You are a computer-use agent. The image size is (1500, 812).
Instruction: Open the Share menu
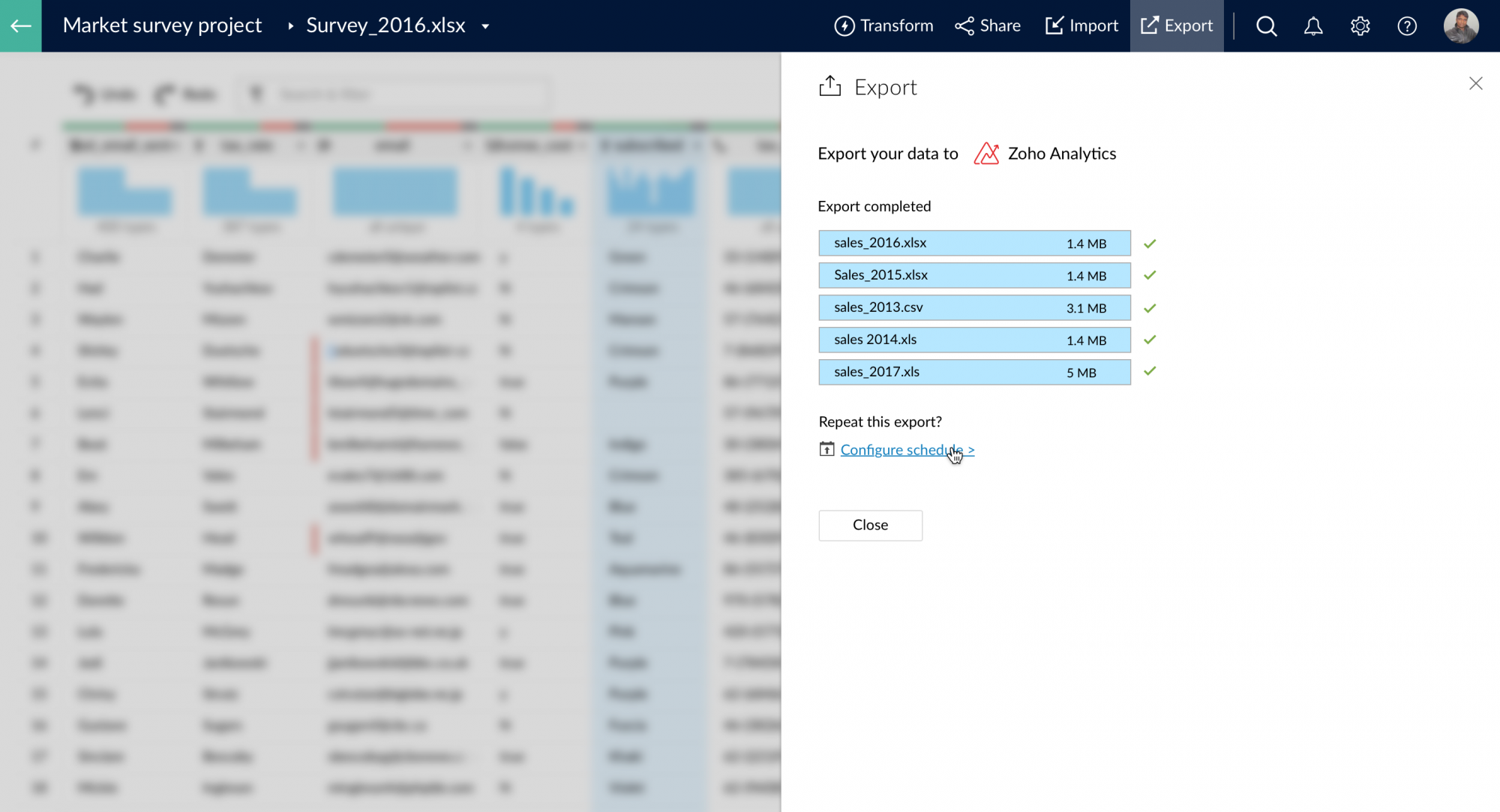(987, 26)
